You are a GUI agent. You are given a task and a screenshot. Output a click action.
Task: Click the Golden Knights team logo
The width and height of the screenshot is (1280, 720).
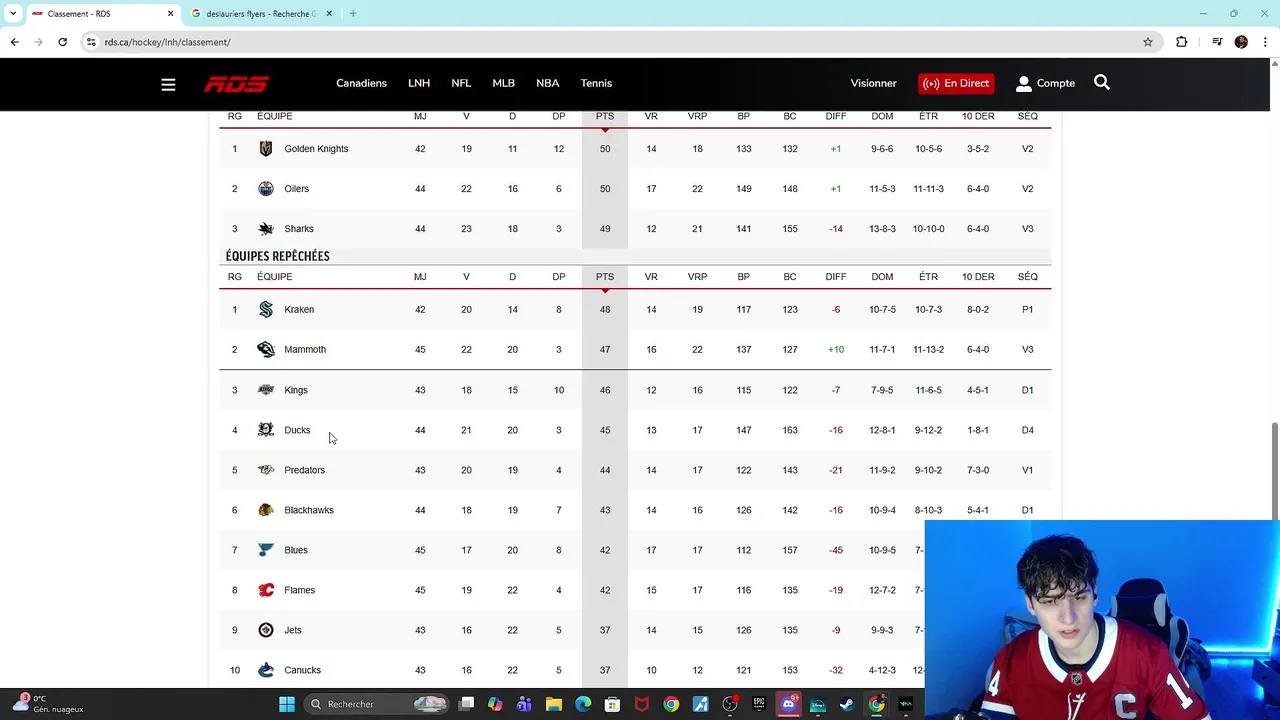pyautogui.click(x=266, y=149)
